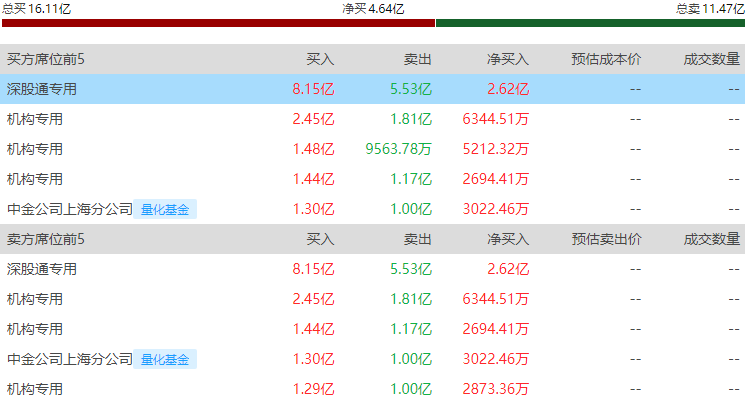The image size is (745, 399).
Task: Select the 机构专用 row with 2873.36万
Action: coord(372,389)
